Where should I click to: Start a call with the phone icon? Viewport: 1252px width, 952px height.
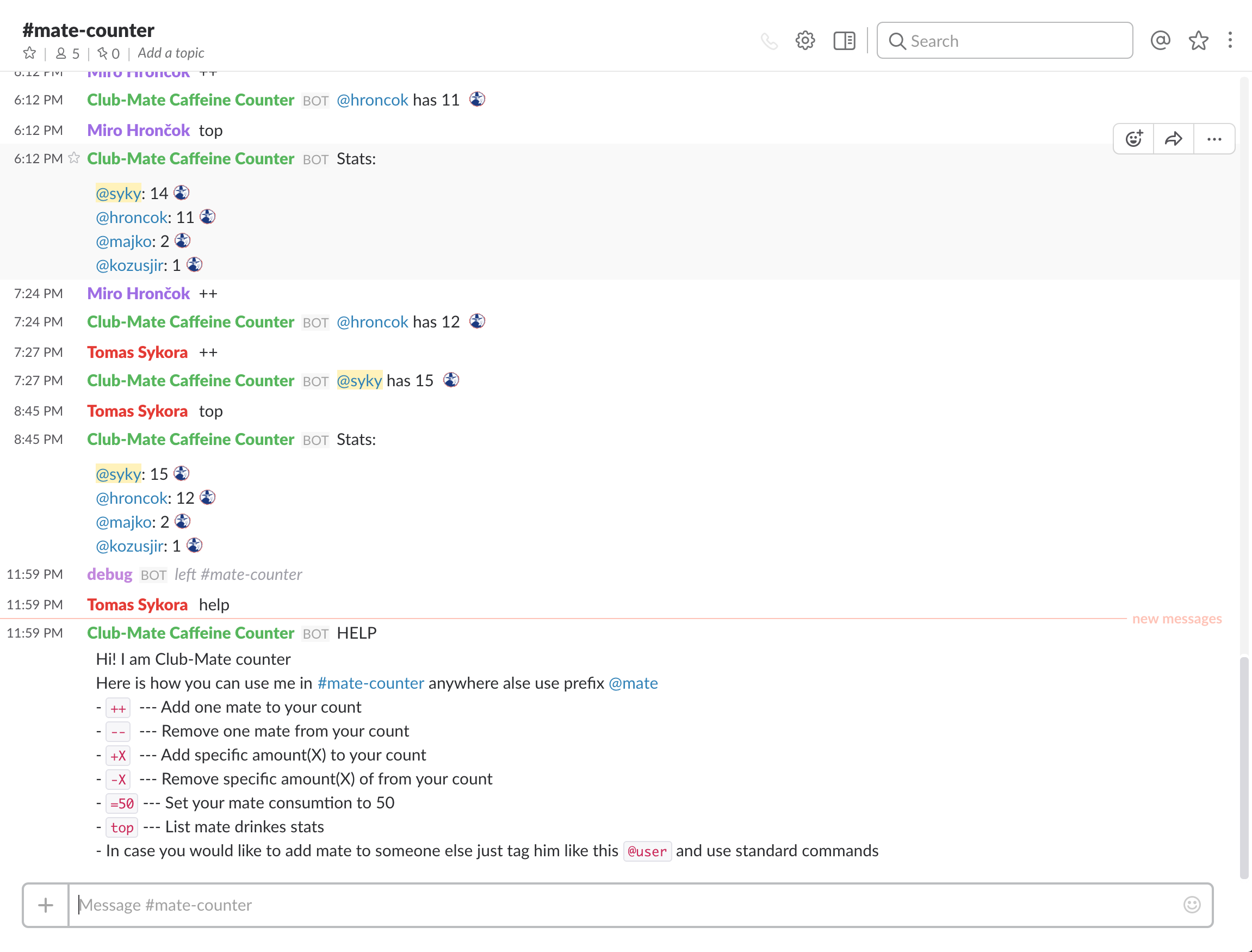click(768, 41)
